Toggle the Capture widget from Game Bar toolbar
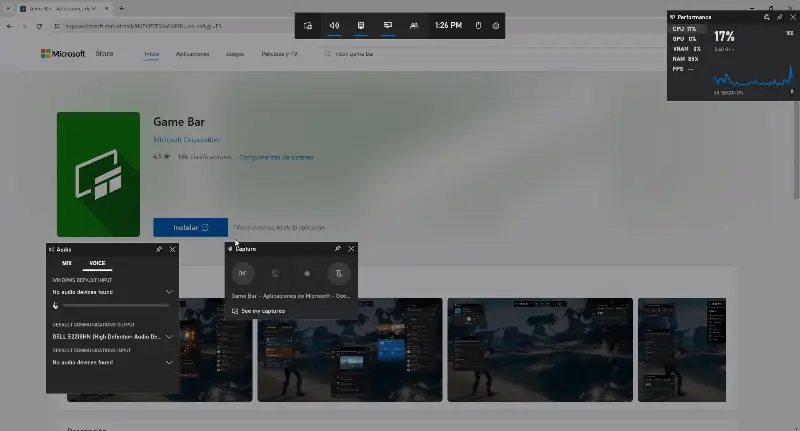Image resolution: width=800 pixels, height=431 pixels. [361, 26]
